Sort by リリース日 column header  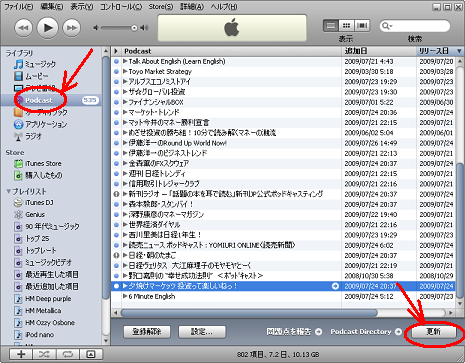coord(440,51)
